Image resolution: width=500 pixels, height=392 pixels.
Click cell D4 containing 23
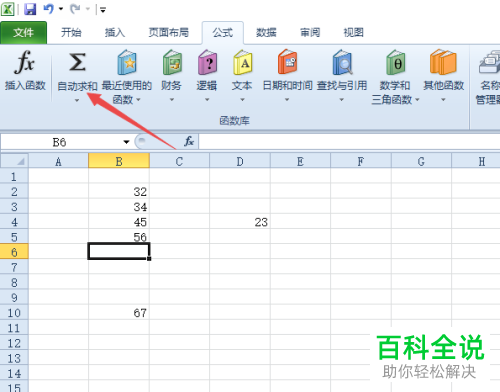coord(240,222)
